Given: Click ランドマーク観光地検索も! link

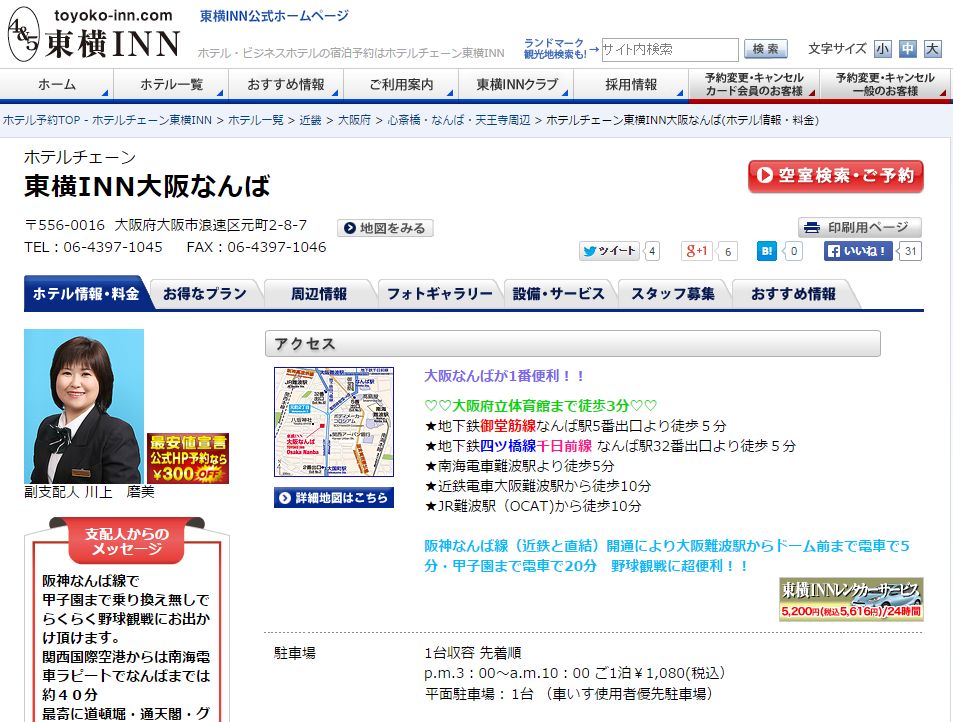Looking at the screenshot, I should click(x=555, y=49).
